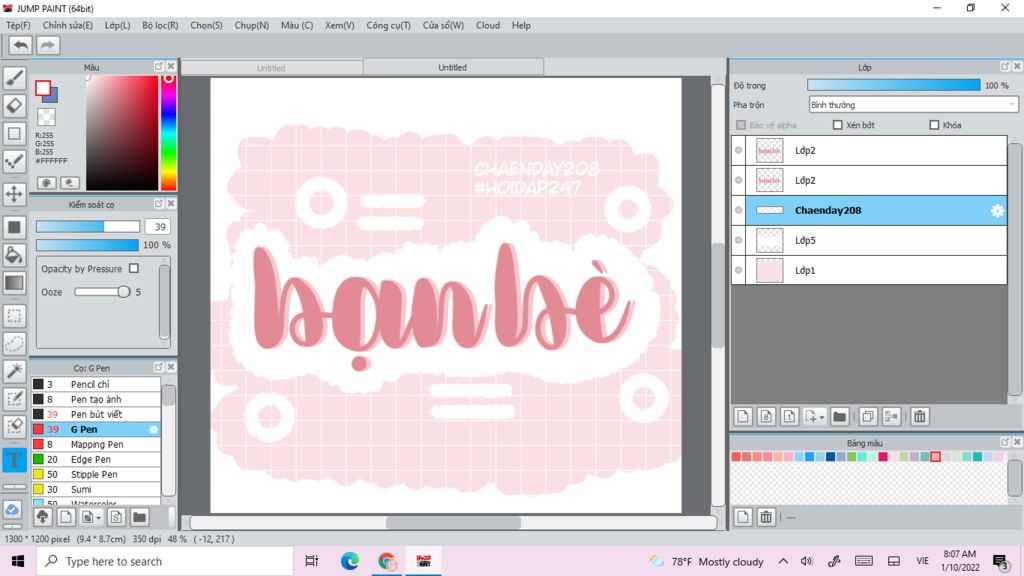The image size is (1024, 576).
Task: Select the Gradient tool
Action: [x=14, y=282]
